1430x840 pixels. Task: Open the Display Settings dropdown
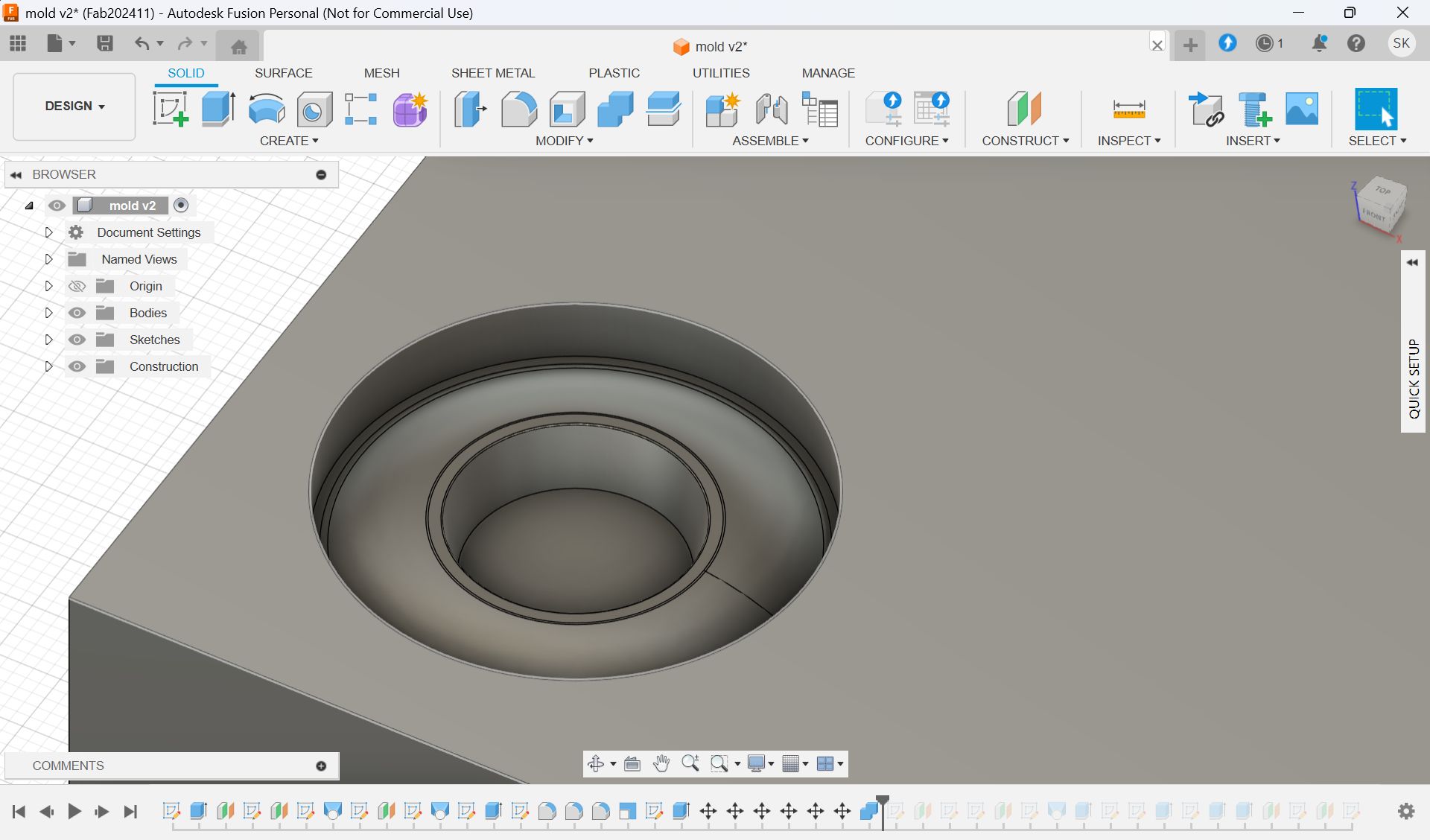(x=760, y=763)
